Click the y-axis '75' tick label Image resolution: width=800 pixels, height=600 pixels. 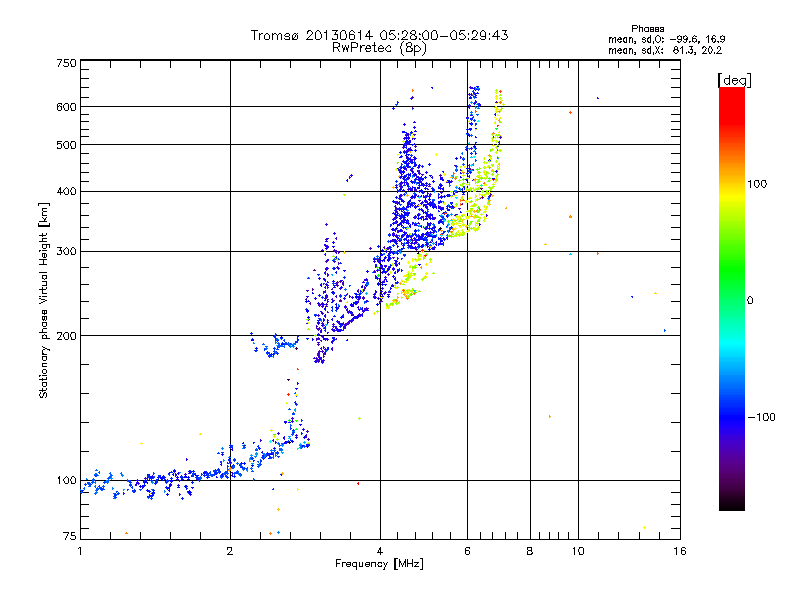pyautogui.click(x=70, y=536)
